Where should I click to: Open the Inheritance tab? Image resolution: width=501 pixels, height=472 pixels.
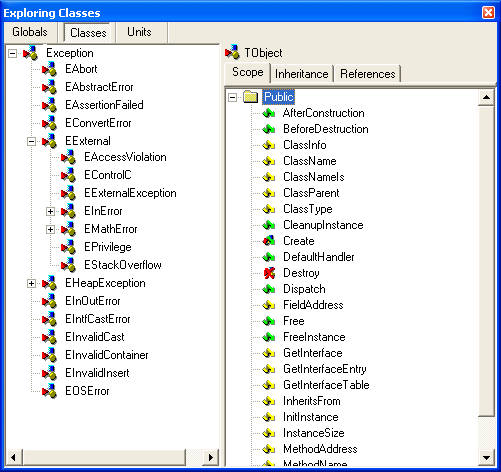tap(302, 74)
